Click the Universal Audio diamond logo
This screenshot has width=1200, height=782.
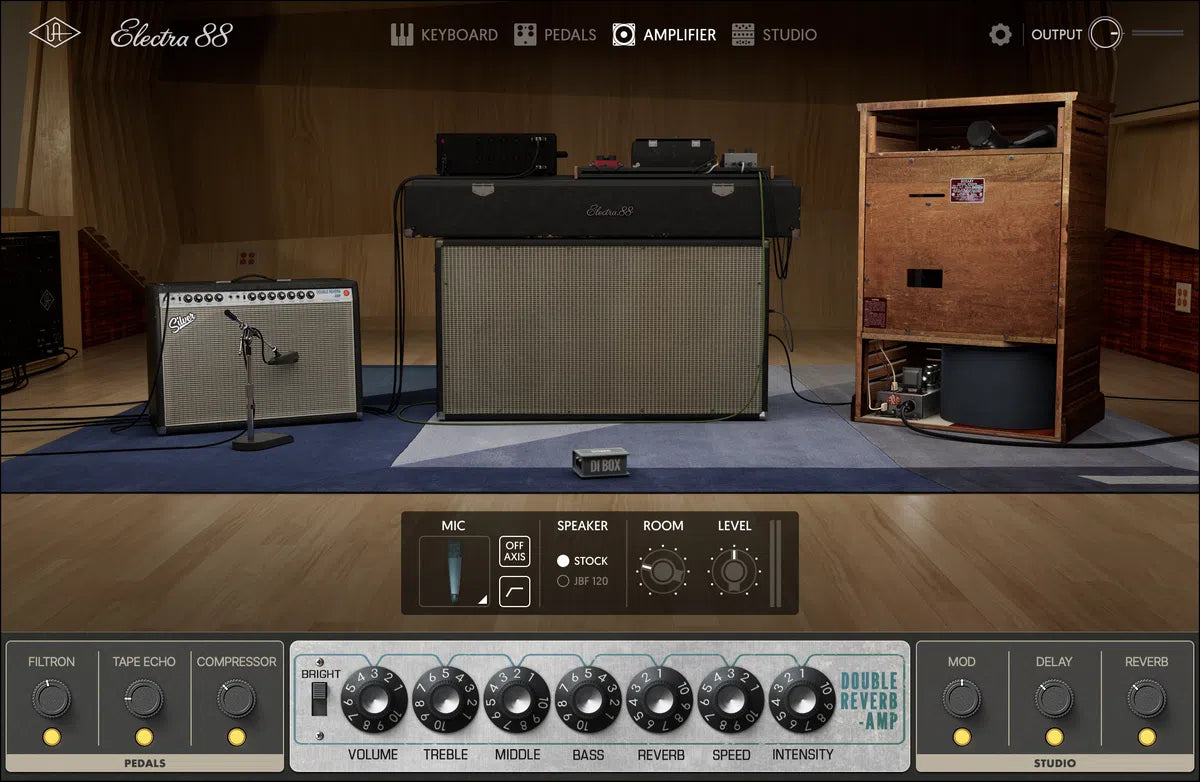point(56,33)
